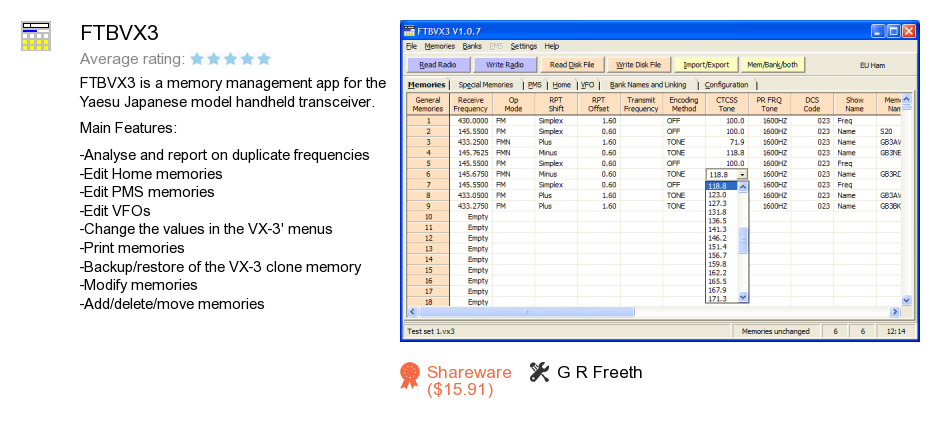This screenshot has width=940, height=425.
Task: Click the 71.9 CTCSS tone cell
Action: 727,142
